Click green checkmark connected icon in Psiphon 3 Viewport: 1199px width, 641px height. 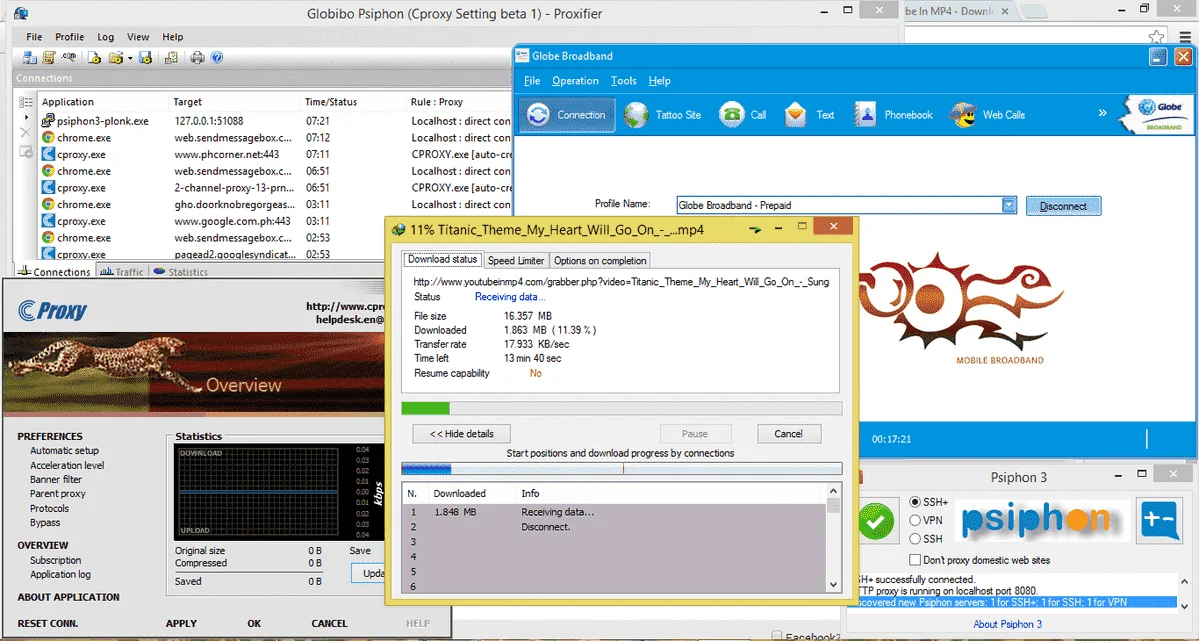[877, 522]
